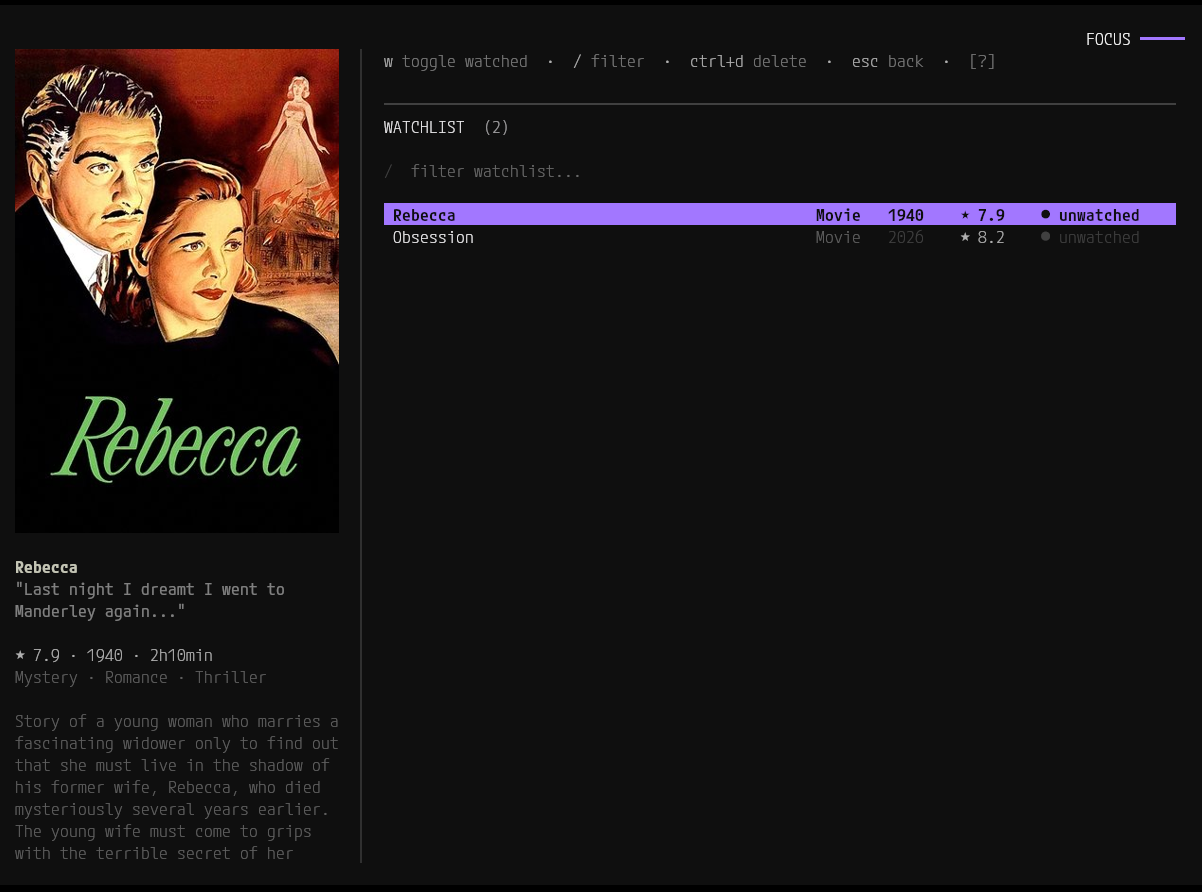Viewport: 1202px width, 892px height.
Task: Click the WATCHLIST (2) heading
Action: pos(446,128)
